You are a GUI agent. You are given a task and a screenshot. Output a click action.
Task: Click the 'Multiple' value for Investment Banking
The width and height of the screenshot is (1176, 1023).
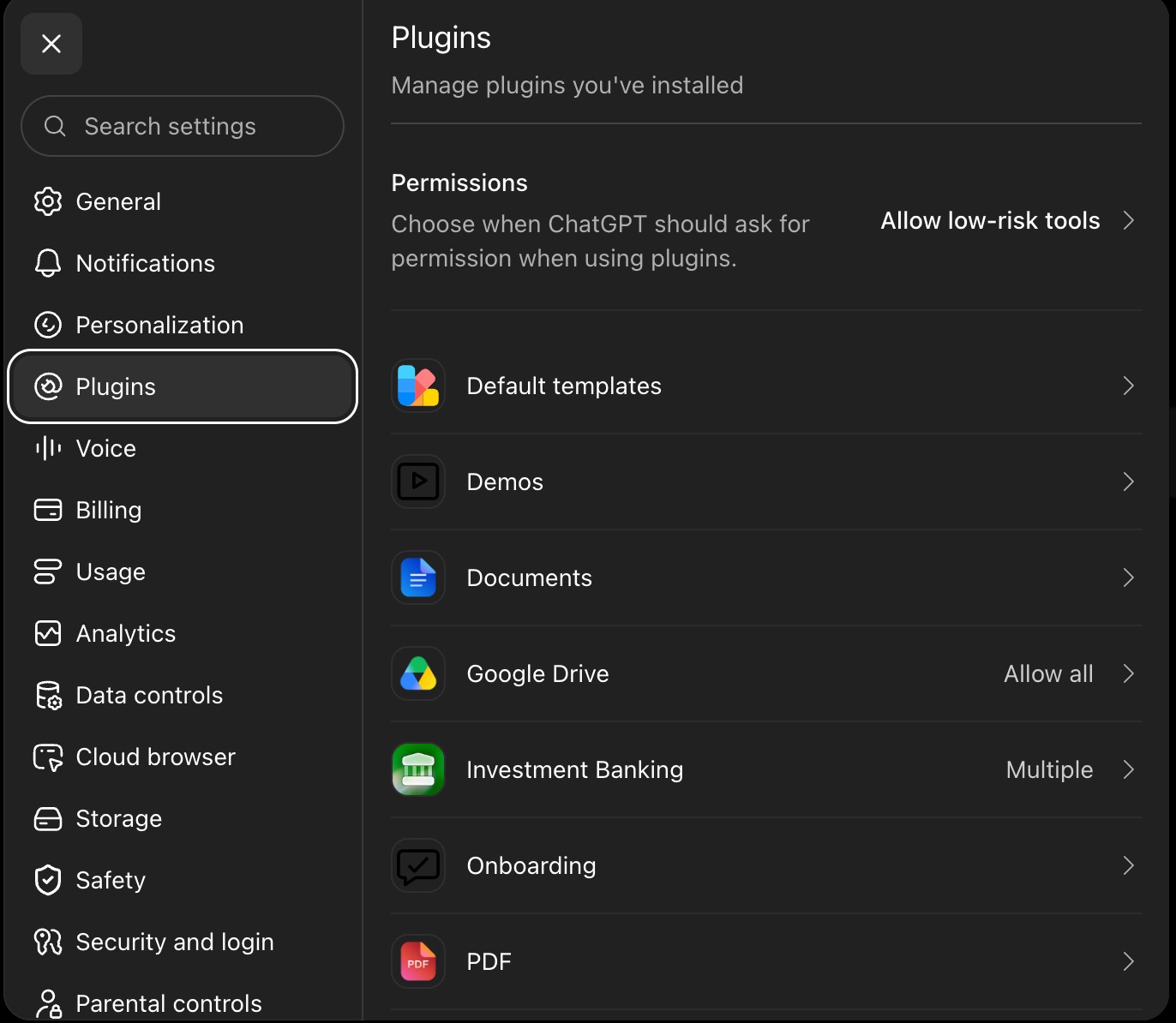point(1049,769)
